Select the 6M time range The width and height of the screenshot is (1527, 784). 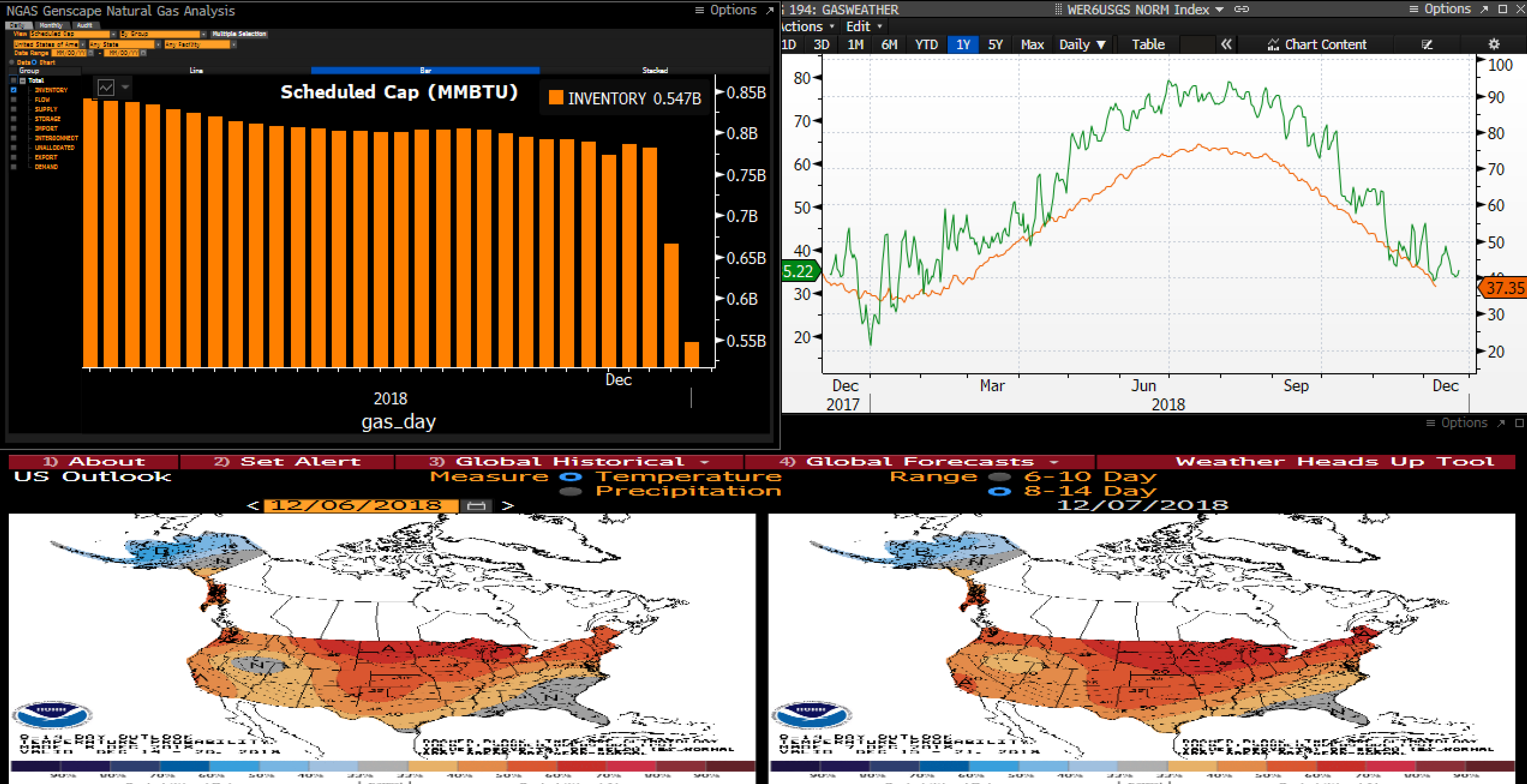[889, 44]
